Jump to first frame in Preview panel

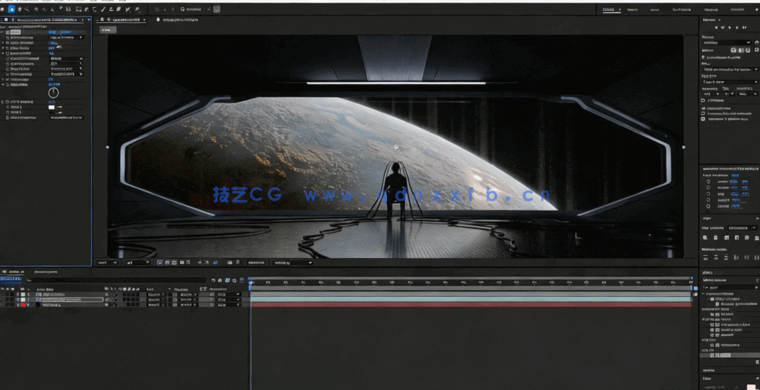(716, 28)
